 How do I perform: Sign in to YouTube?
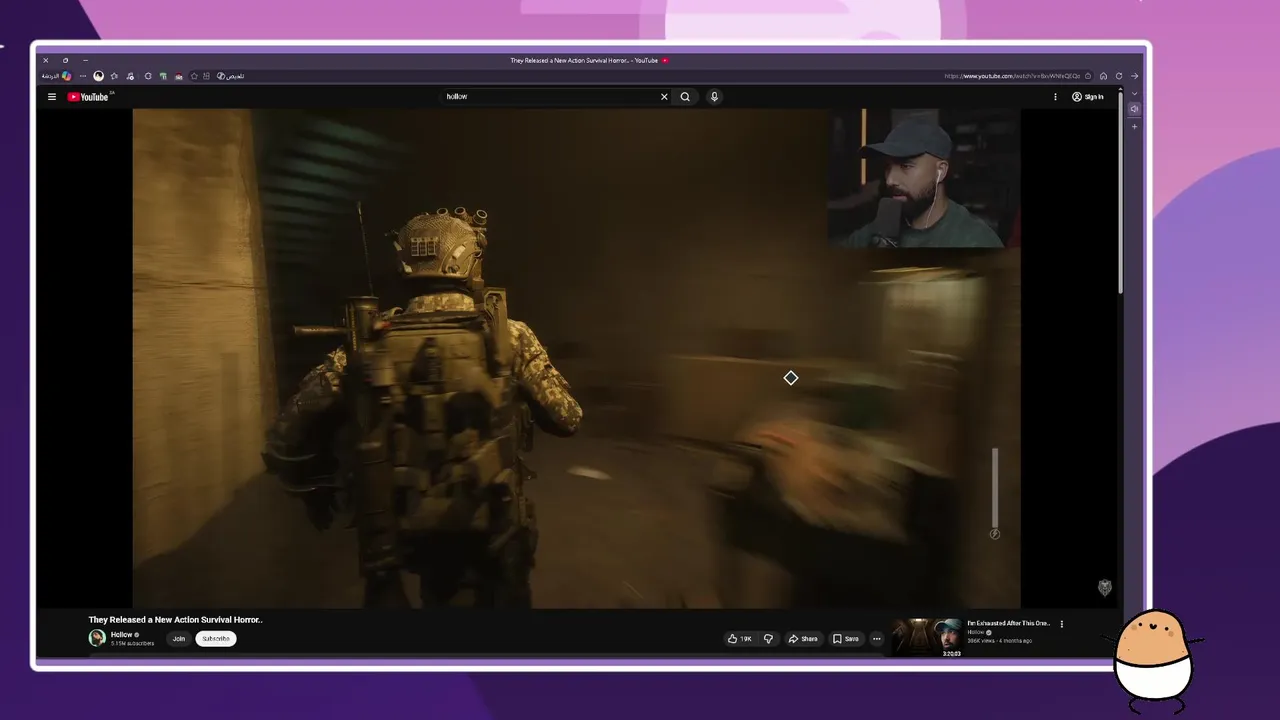pyautogui.click(x=1088, y=97)
